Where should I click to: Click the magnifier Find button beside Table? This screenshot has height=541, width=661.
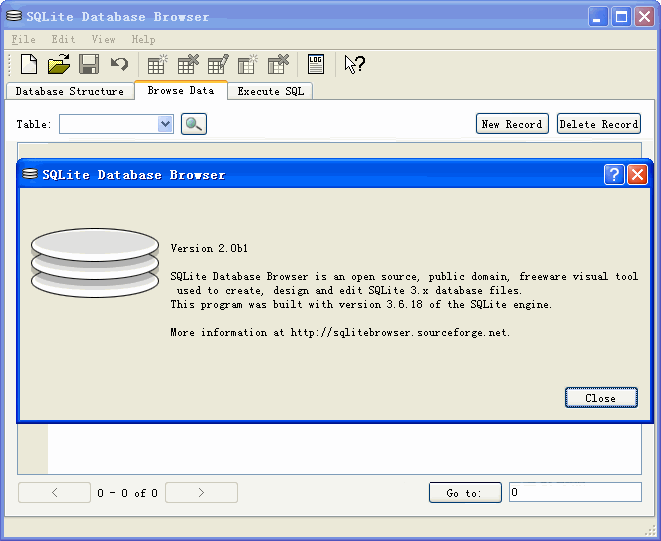193,124
